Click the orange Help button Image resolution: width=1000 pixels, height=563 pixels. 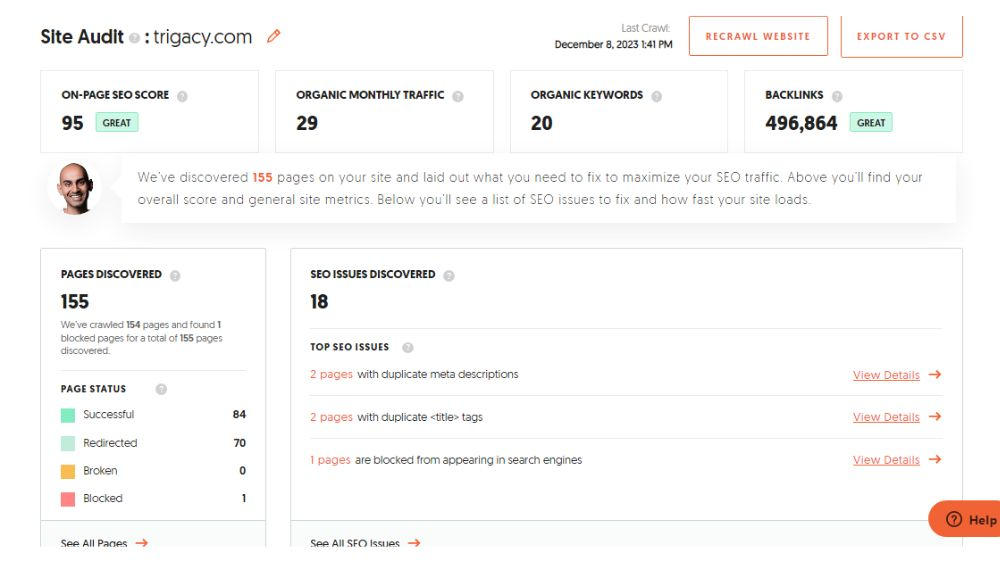pyautogui.click(x=967, y=520)
